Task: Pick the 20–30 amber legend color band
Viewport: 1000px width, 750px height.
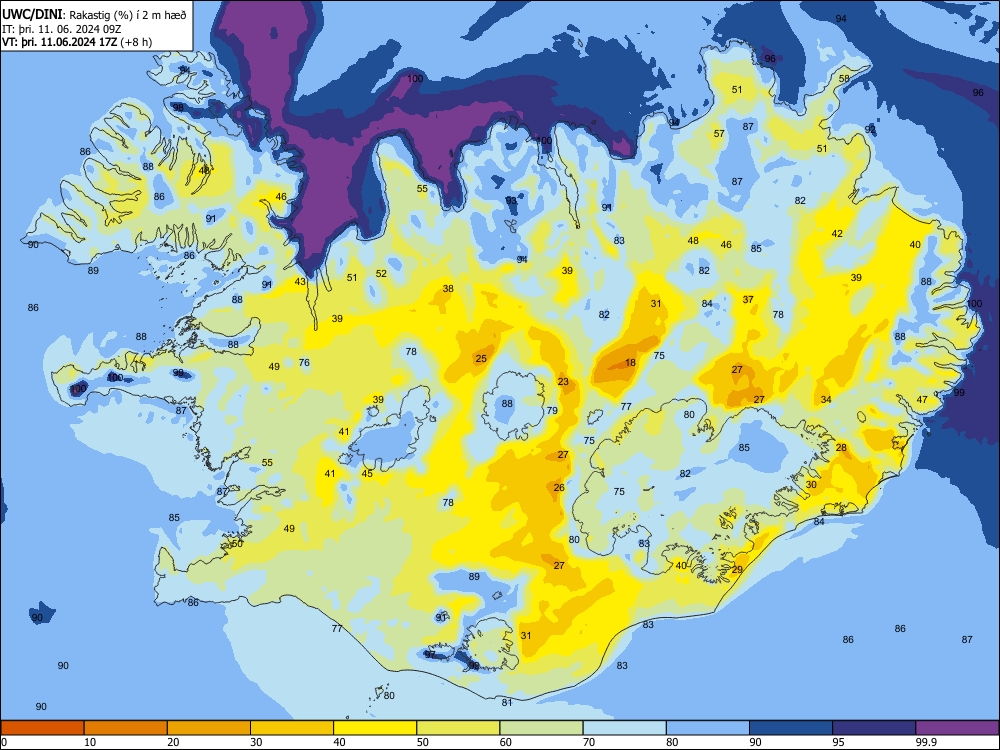Action: coord(209,728)
